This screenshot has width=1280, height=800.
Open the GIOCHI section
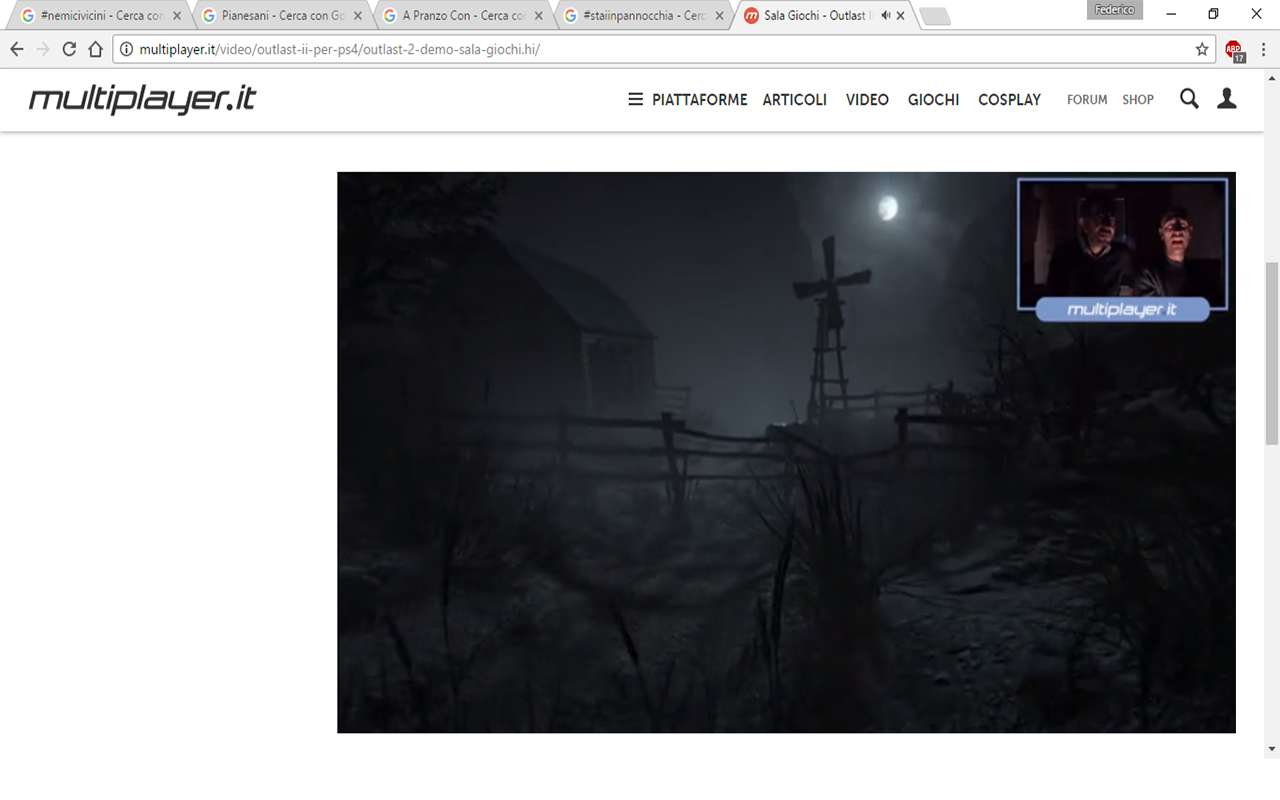click(x=933, y=100)
